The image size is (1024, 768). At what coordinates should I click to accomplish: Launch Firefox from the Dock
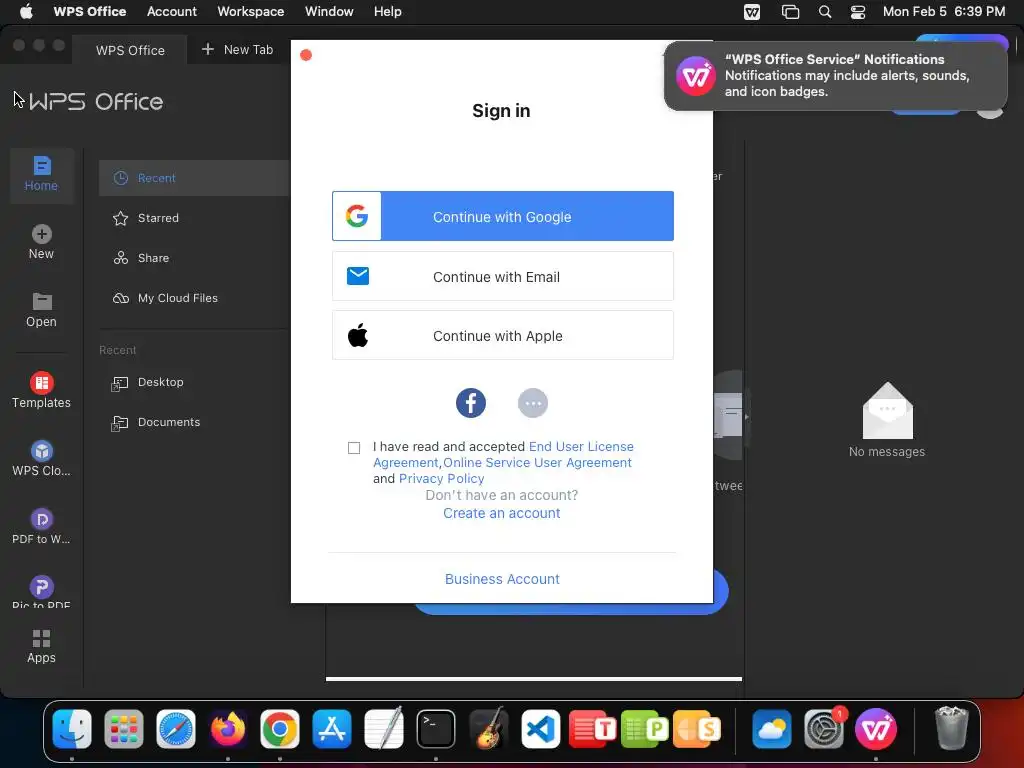[x=228, y=729]
